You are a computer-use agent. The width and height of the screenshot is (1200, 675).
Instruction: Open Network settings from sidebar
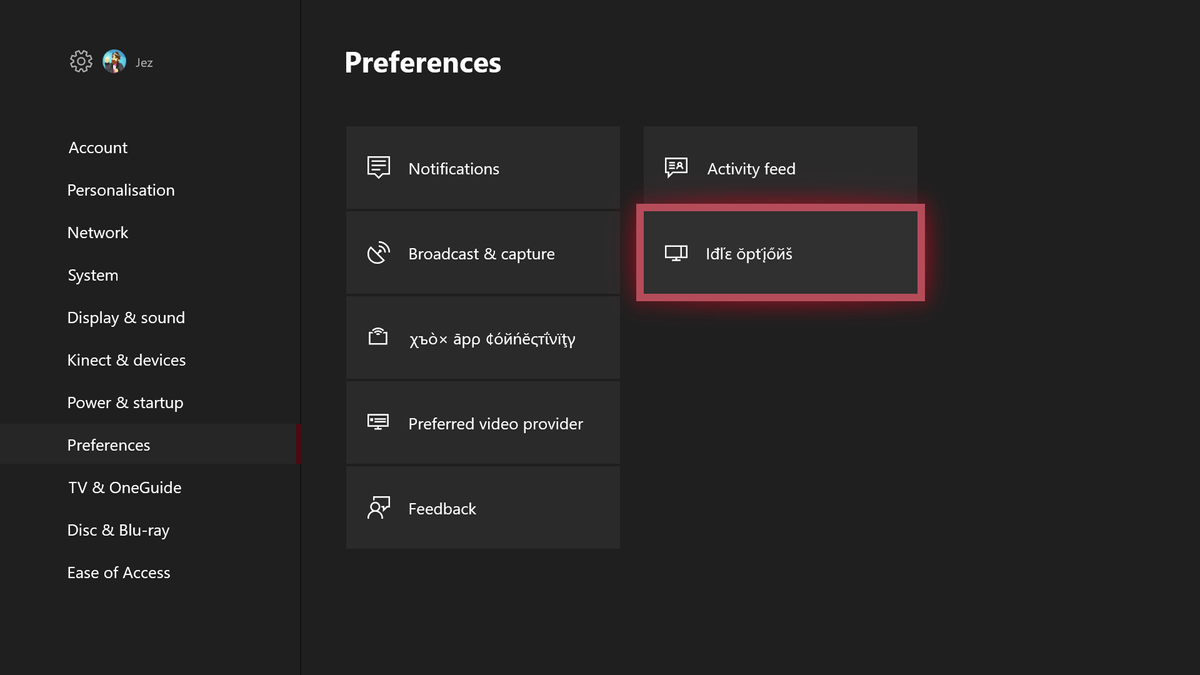pyautogui.click(x=97, y=232)
